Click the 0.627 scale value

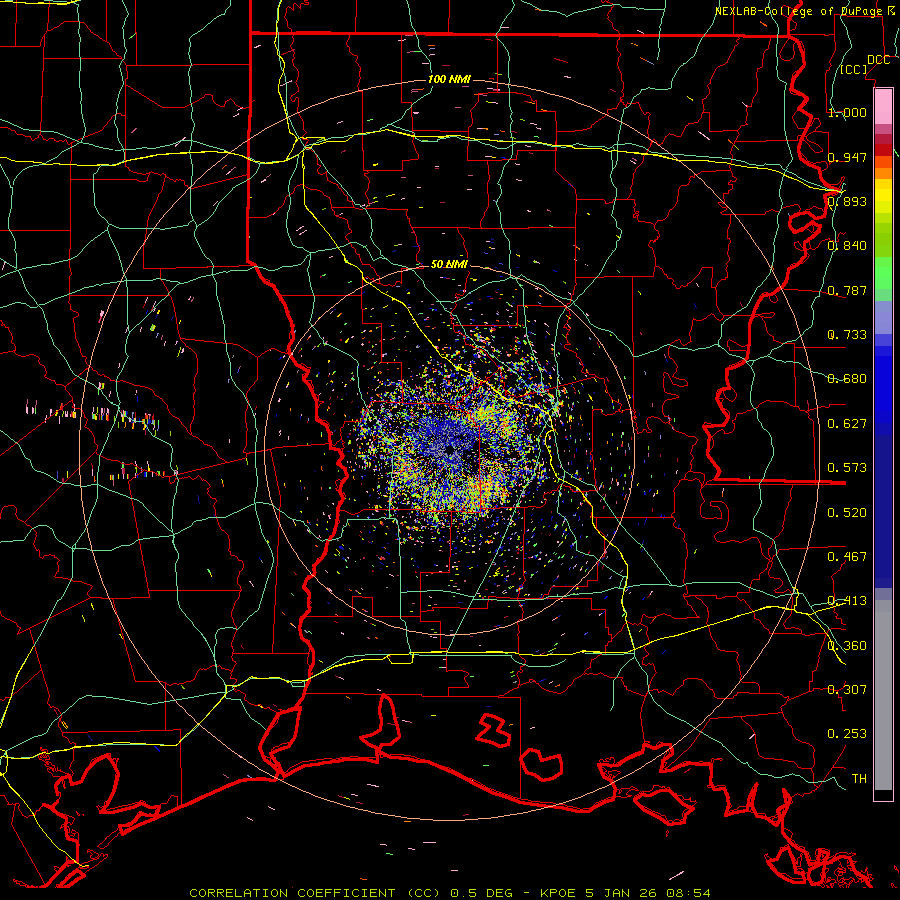(x=847, y=424)
